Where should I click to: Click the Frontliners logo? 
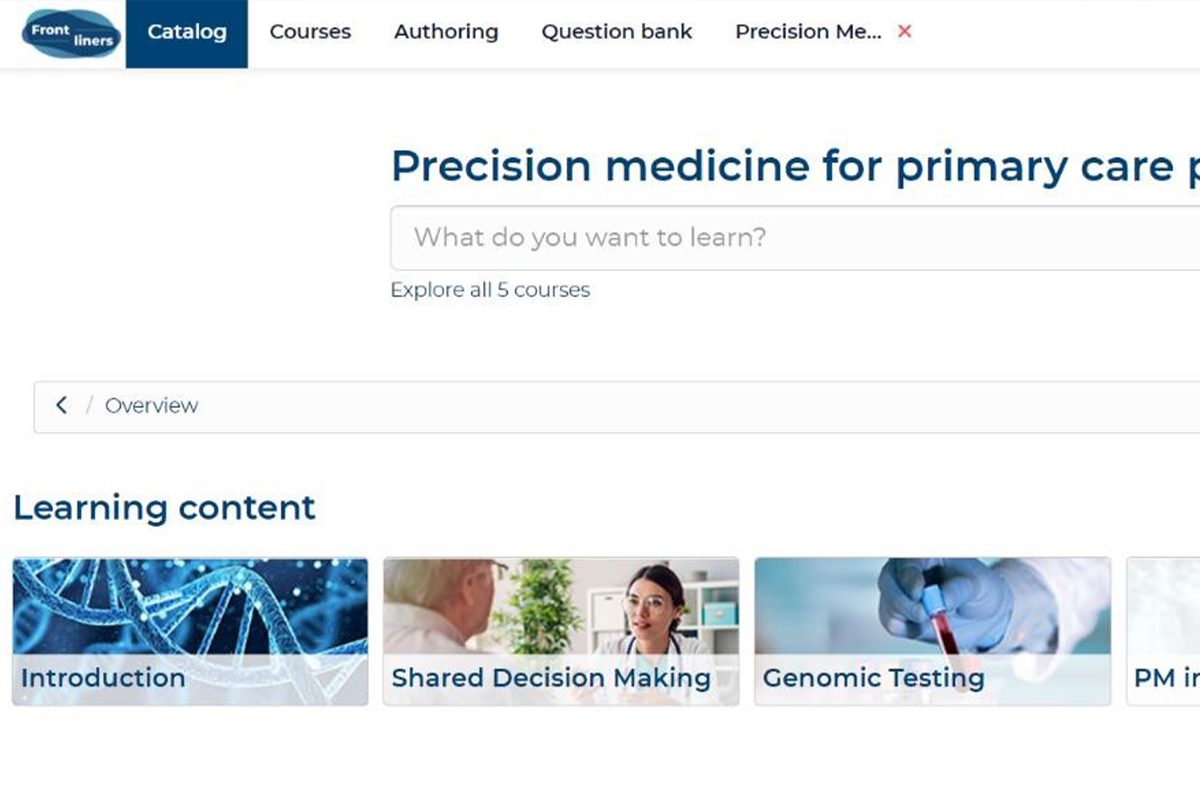click(71, 33)
